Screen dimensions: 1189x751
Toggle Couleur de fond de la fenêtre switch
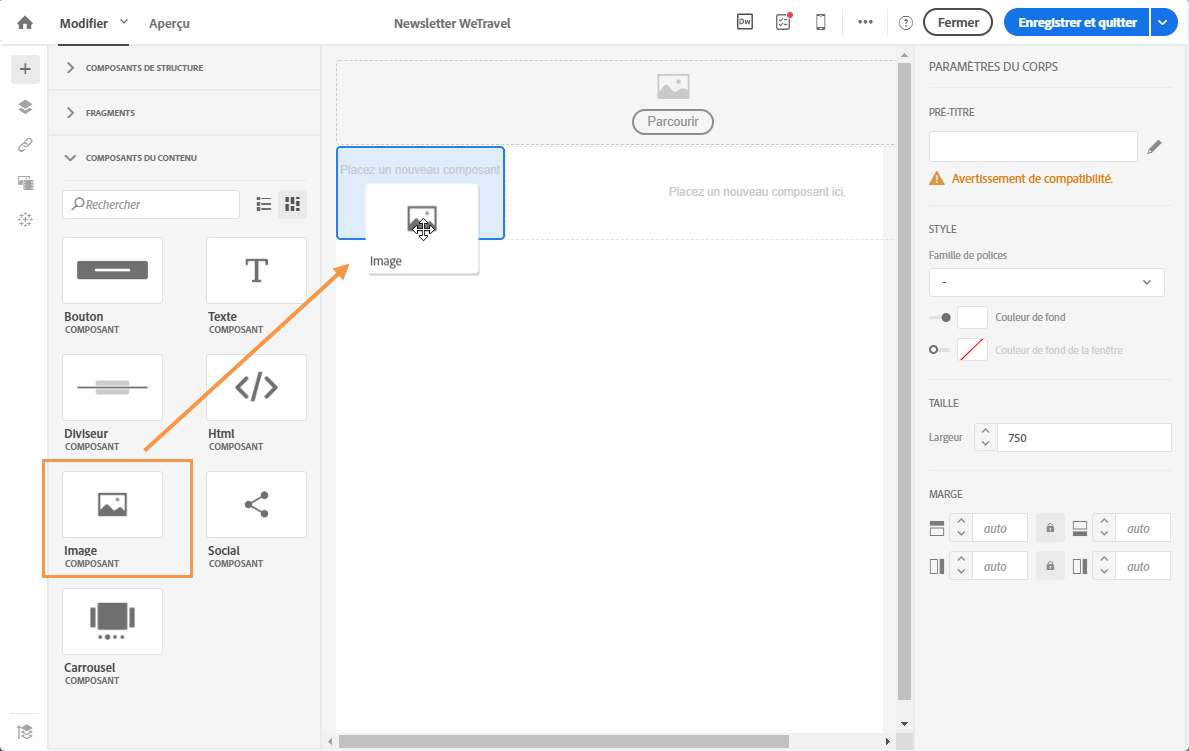939,350
